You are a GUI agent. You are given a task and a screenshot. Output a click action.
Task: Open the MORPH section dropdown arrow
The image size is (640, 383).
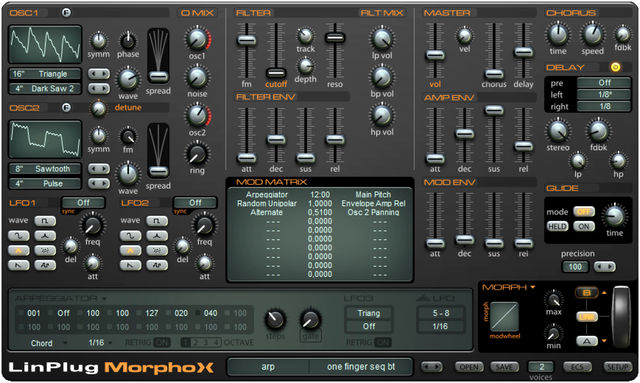533,287
